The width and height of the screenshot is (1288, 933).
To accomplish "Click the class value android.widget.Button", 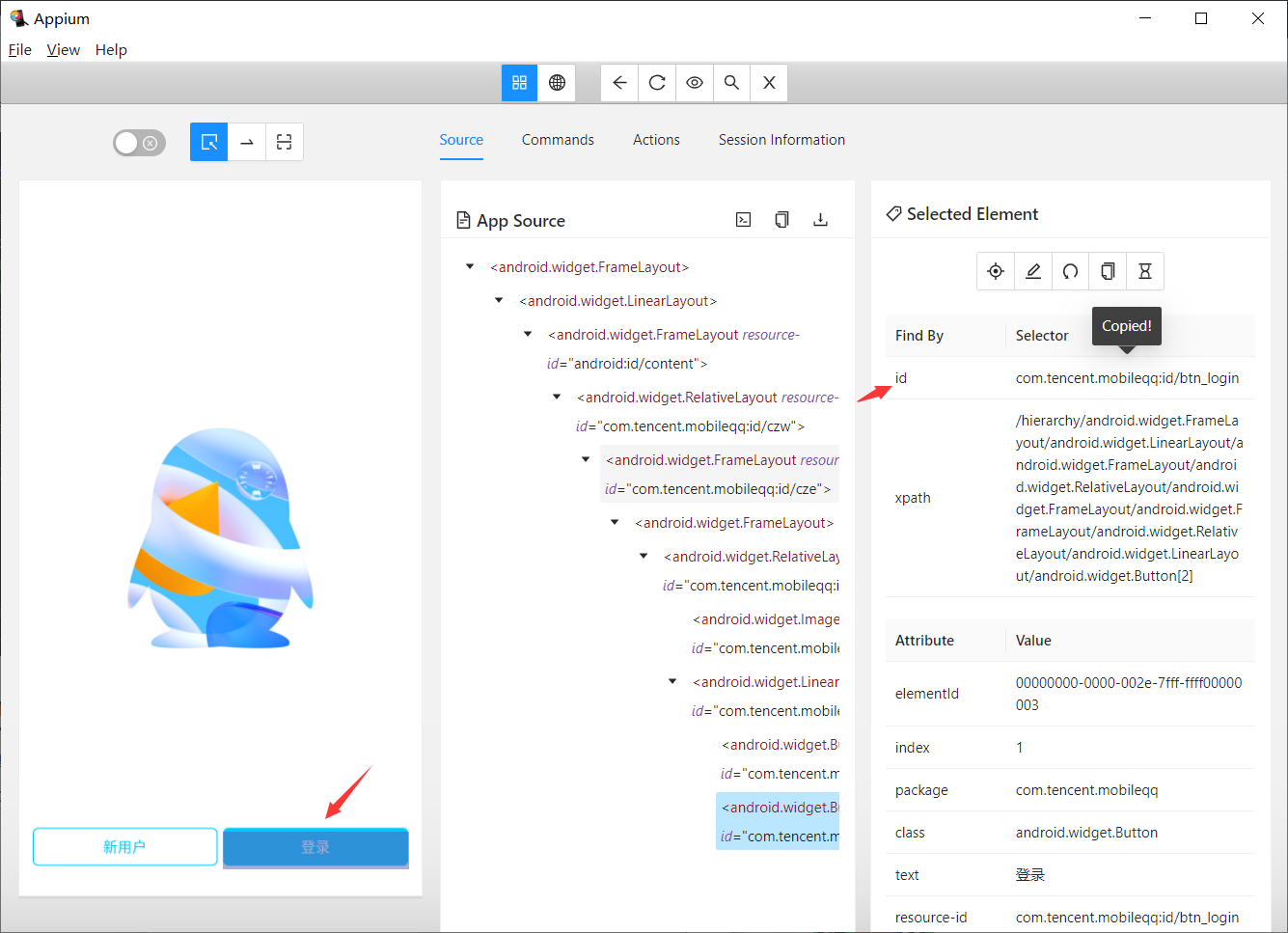I will click(1086, 833).
